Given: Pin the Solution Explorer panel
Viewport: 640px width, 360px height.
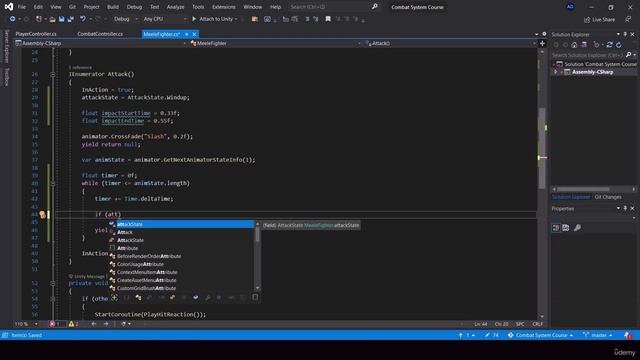Looking at the screenshot, I should (x=625, y=34).
